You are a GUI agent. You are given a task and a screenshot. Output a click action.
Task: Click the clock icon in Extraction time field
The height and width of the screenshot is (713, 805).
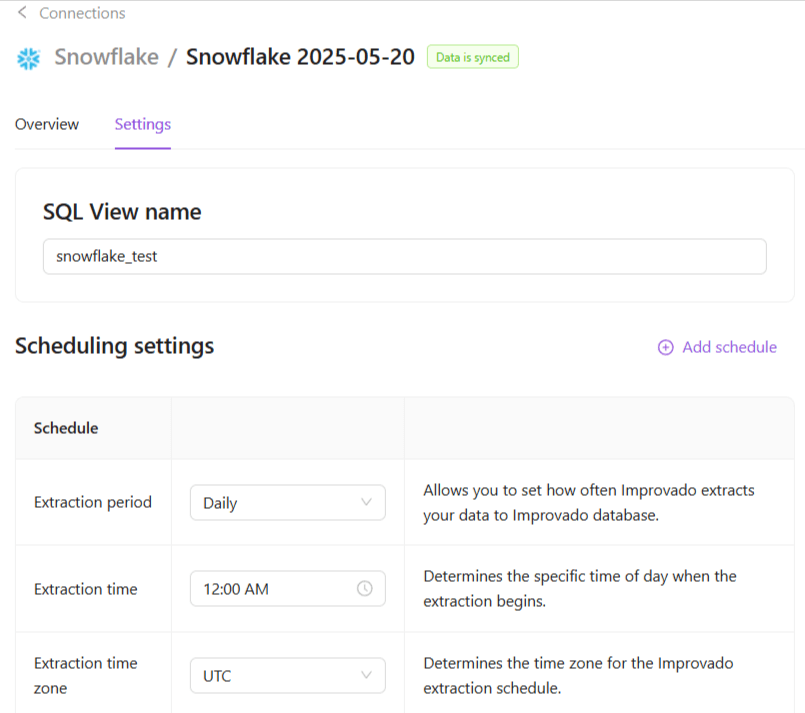(365, 589)
